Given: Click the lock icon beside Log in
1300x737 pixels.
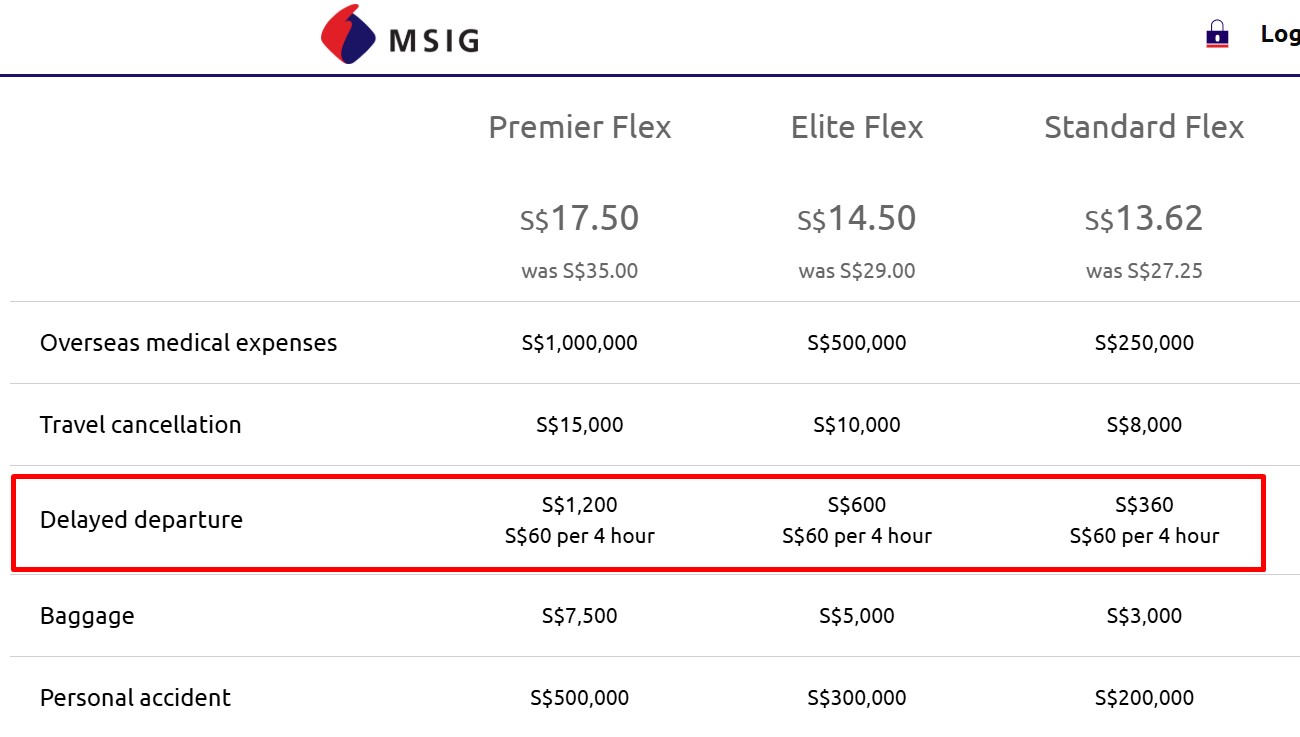Looking at the screenshot, I should pyautogui.click(x=1217, y=34).
